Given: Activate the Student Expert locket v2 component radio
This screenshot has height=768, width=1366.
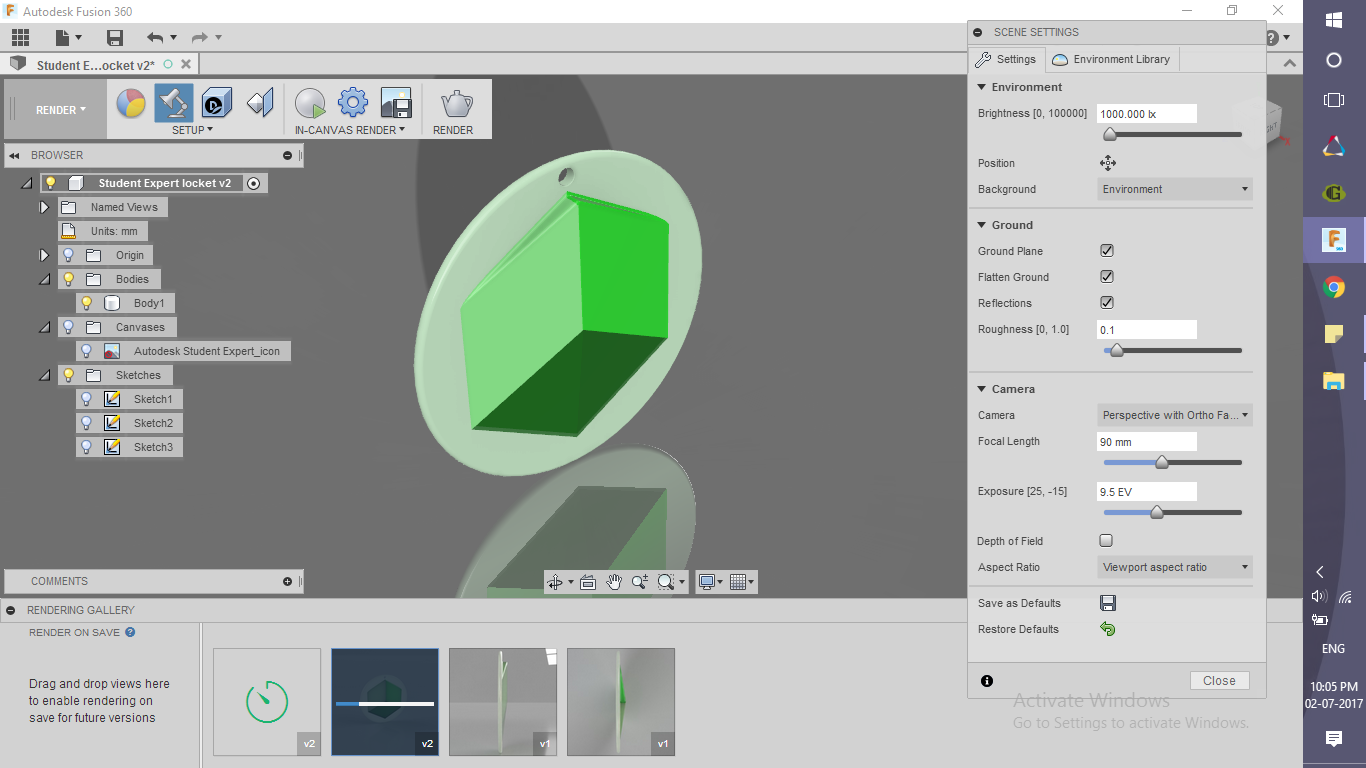Looking at the screenshot, I should (254, 183).
